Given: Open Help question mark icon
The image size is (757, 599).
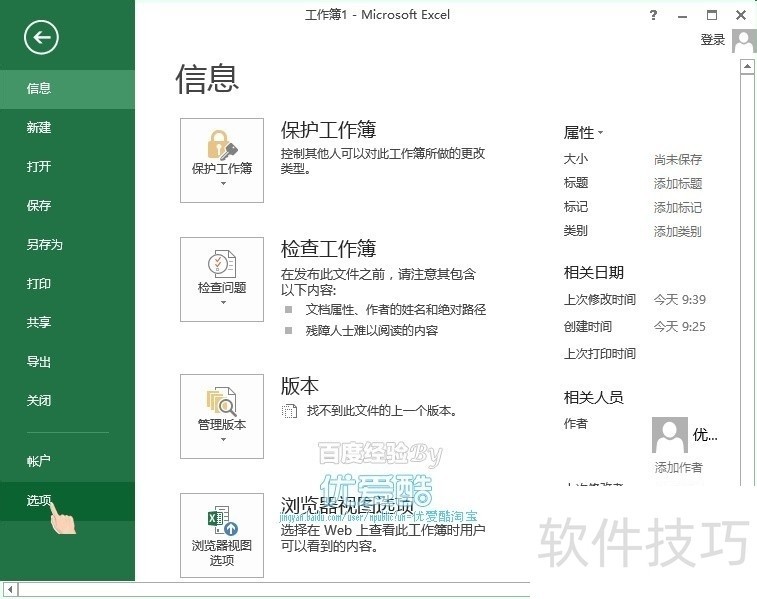Looking at the screenshot, I should 653,15.
